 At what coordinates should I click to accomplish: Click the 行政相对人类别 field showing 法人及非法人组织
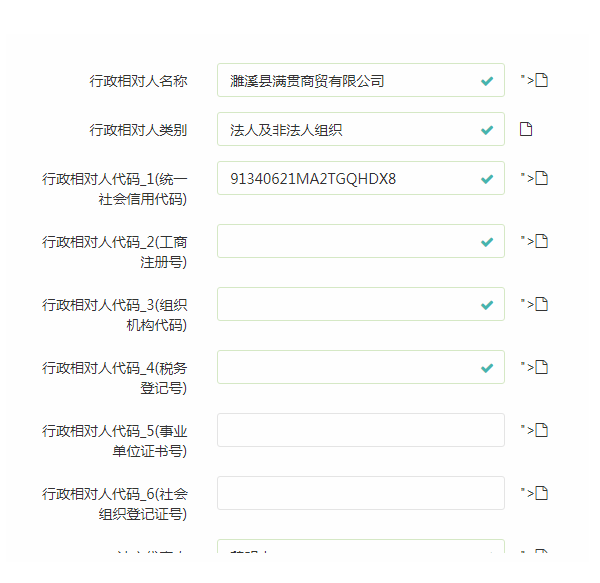click(361, 129)
